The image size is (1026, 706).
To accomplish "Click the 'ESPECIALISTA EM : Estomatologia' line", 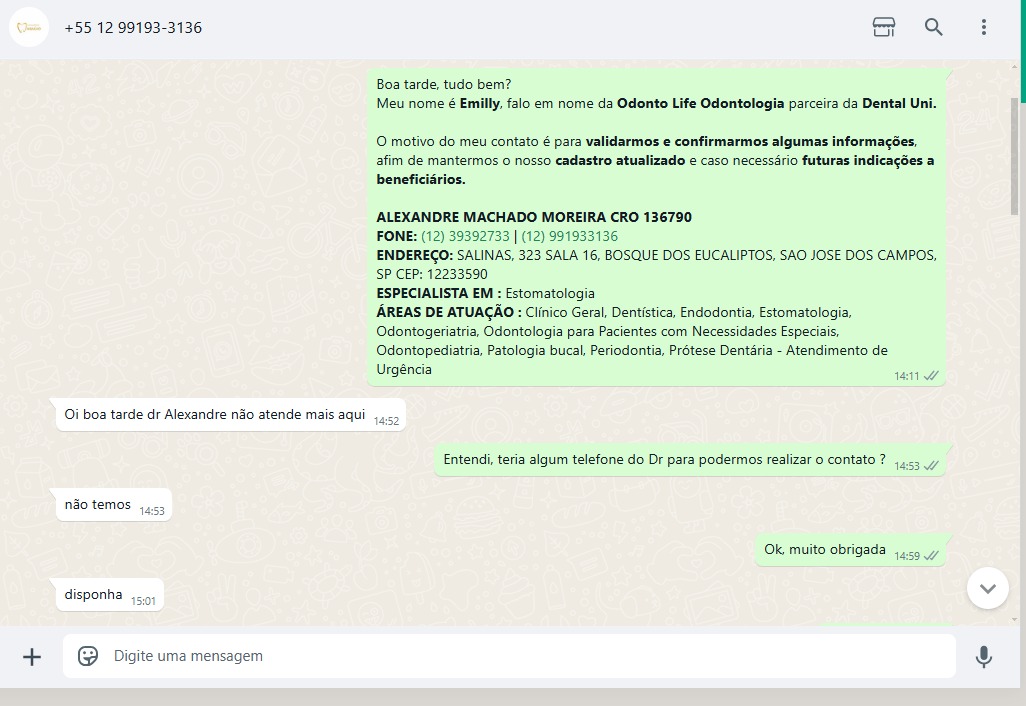I will (x=486, y=293).
